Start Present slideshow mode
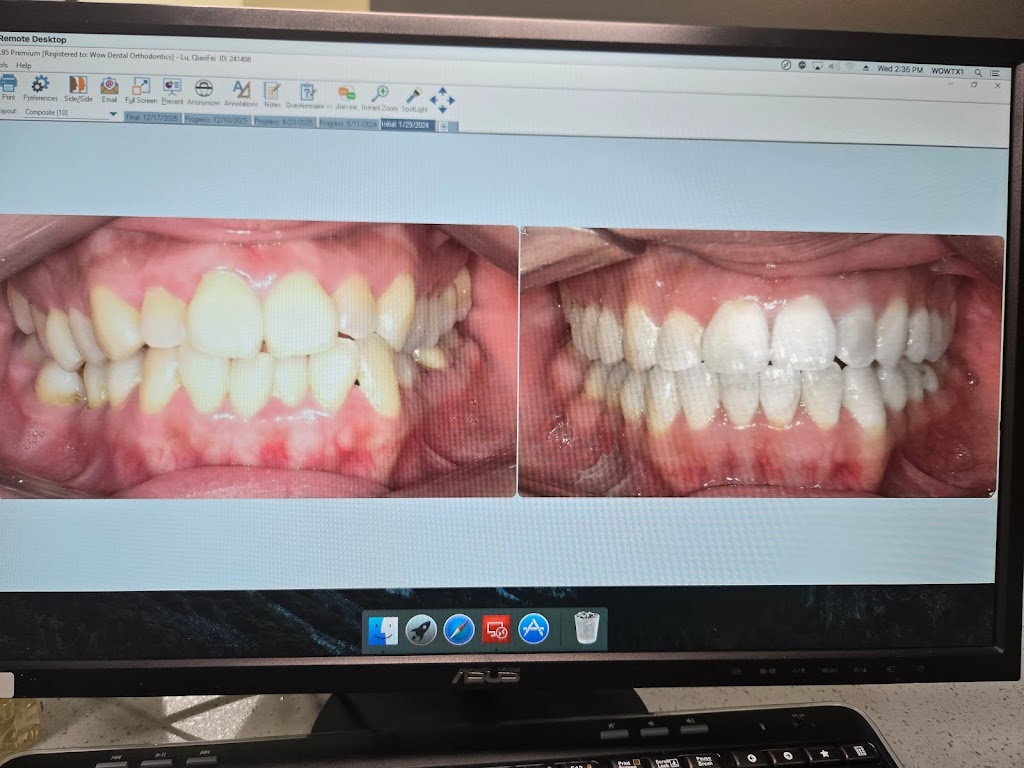Screen dimensions: 1024x768 (172, 91)
